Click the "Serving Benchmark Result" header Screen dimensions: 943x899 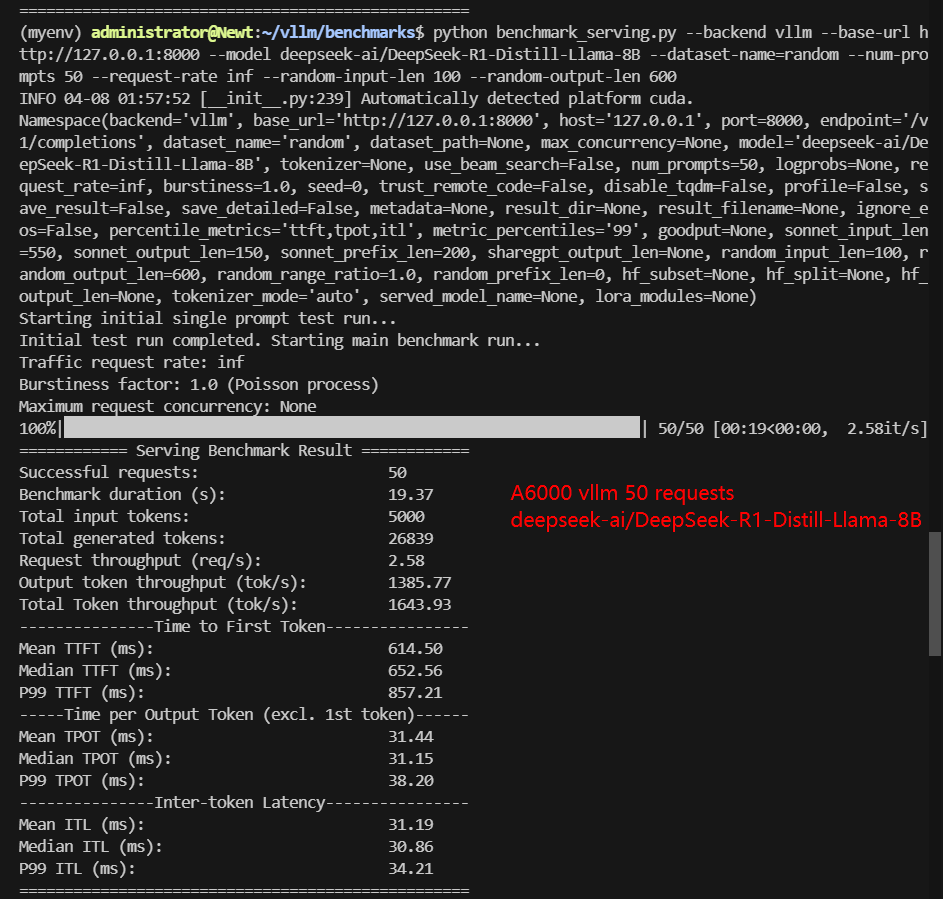coord(244,450)
